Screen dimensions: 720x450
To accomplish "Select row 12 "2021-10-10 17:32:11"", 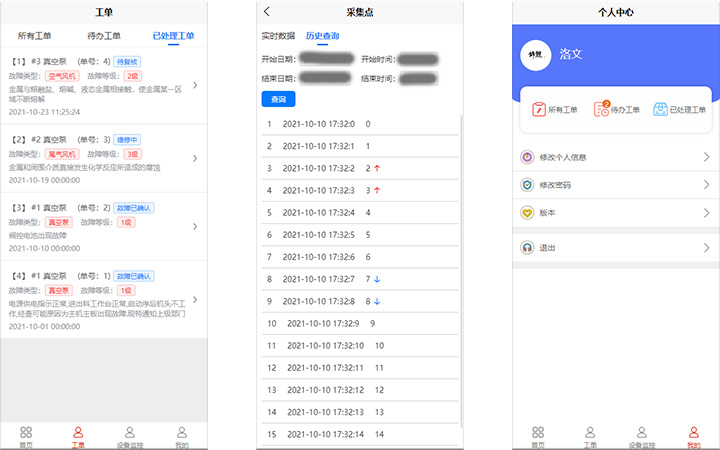I will [360, 368].
